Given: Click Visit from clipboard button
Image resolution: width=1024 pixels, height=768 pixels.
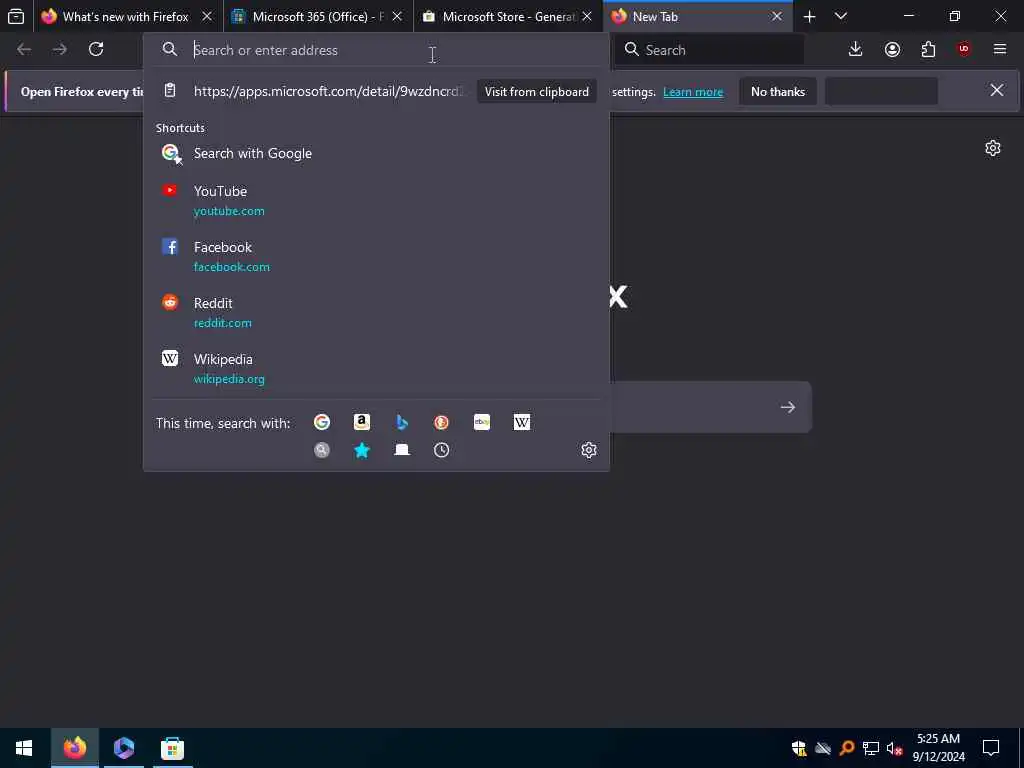Looking at the screenshot, I should coord(537,91).
